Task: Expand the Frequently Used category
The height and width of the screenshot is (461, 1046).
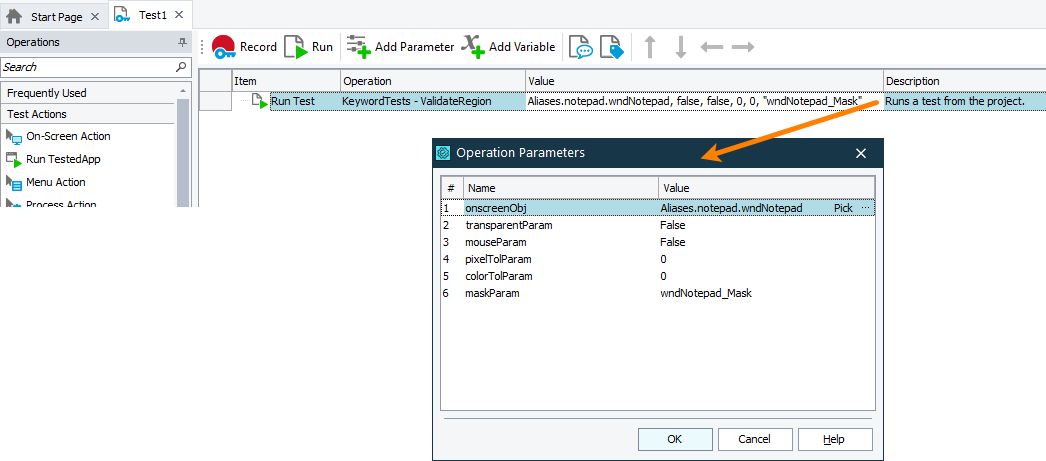Action: pos(47,93)
